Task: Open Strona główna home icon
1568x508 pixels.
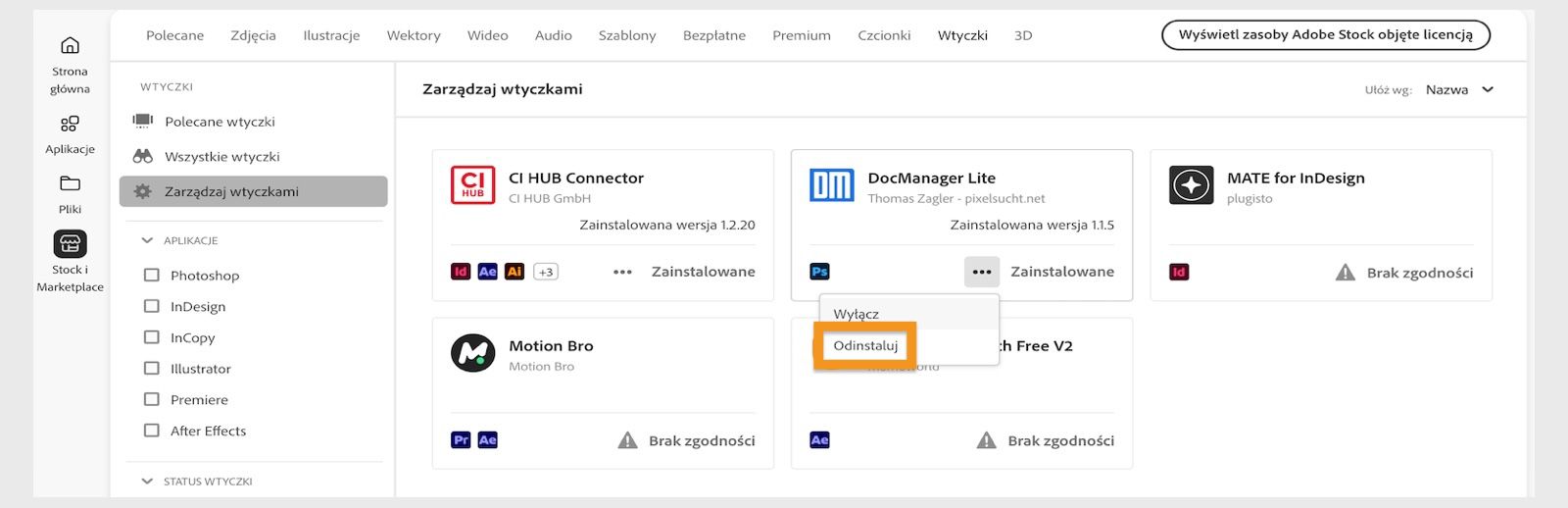Action: (70, 45)
